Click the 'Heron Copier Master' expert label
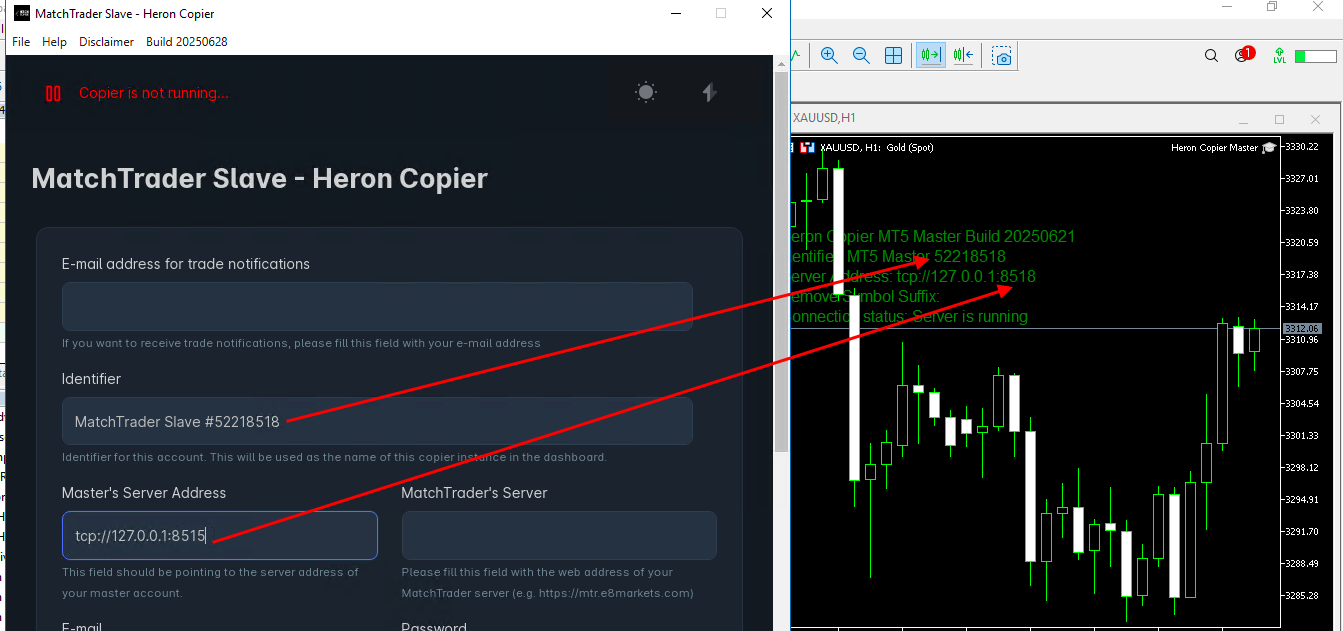Viewport: 1343px width, 631px height. (x=1214, y=148)
